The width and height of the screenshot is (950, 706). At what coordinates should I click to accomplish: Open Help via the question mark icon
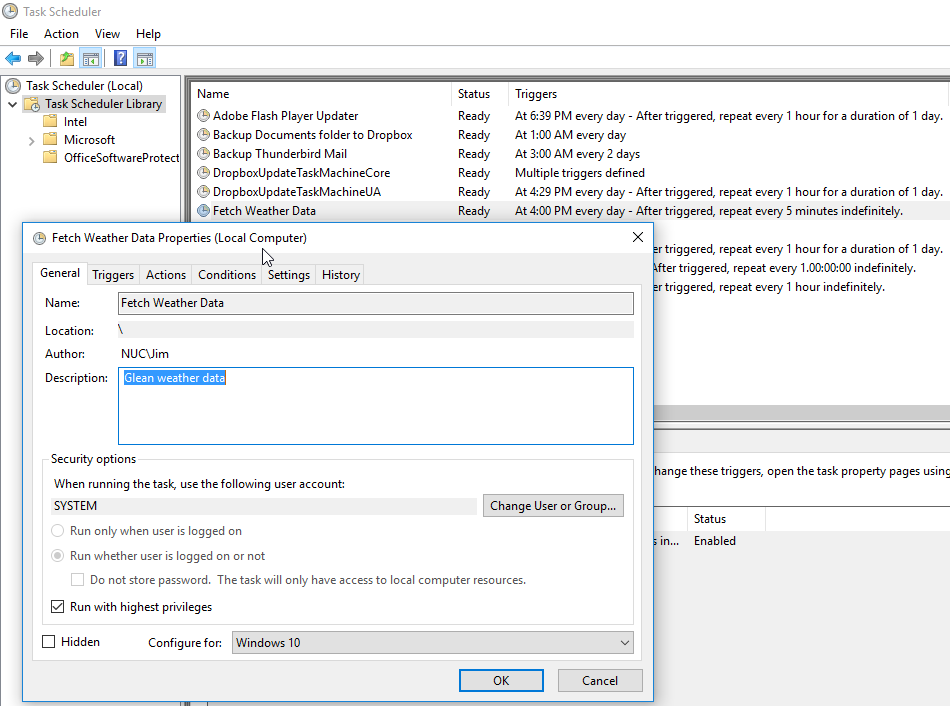(x=120, y=58)
